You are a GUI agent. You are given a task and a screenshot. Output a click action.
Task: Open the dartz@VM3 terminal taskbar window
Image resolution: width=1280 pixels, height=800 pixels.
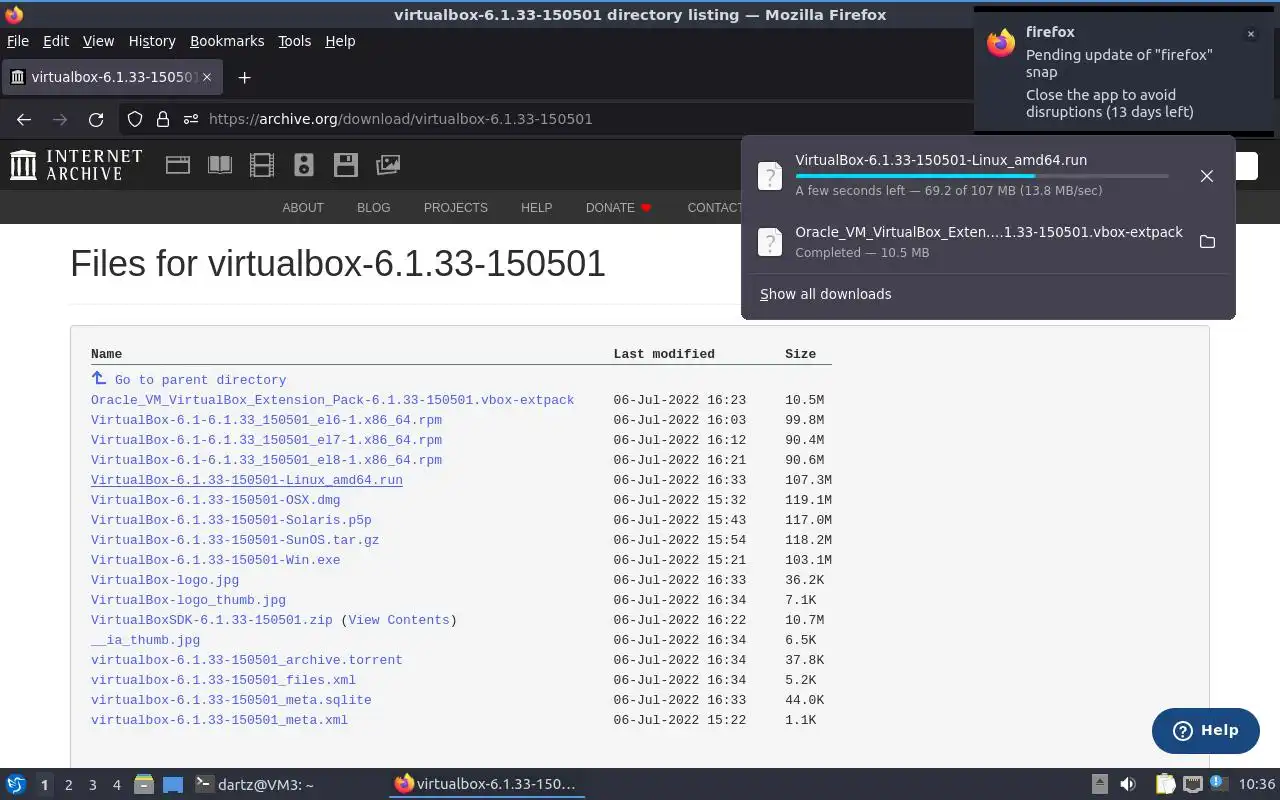pos(254,785)
